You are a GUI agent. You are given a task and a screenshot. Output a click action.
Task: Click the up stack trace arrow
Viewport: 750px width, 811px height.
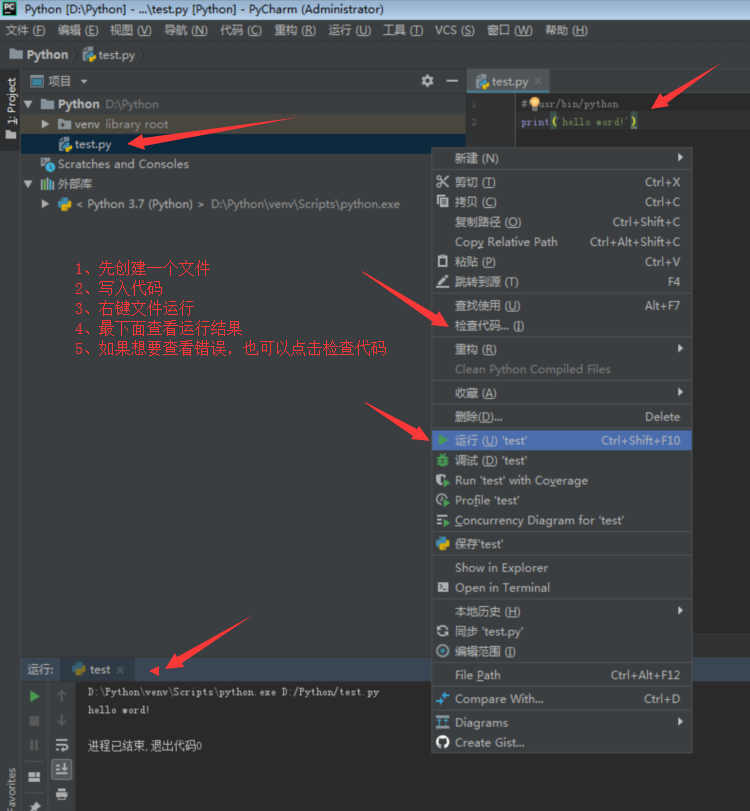tap(62, 696)
